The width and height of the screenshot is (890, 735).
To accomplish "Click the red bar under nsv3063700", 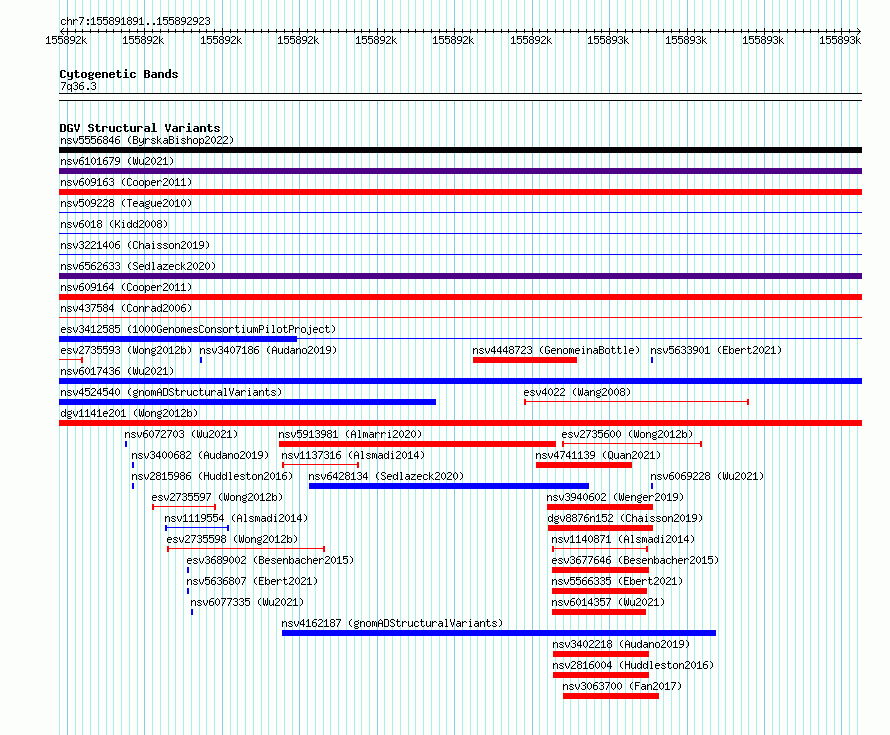I will click(611, 696).
